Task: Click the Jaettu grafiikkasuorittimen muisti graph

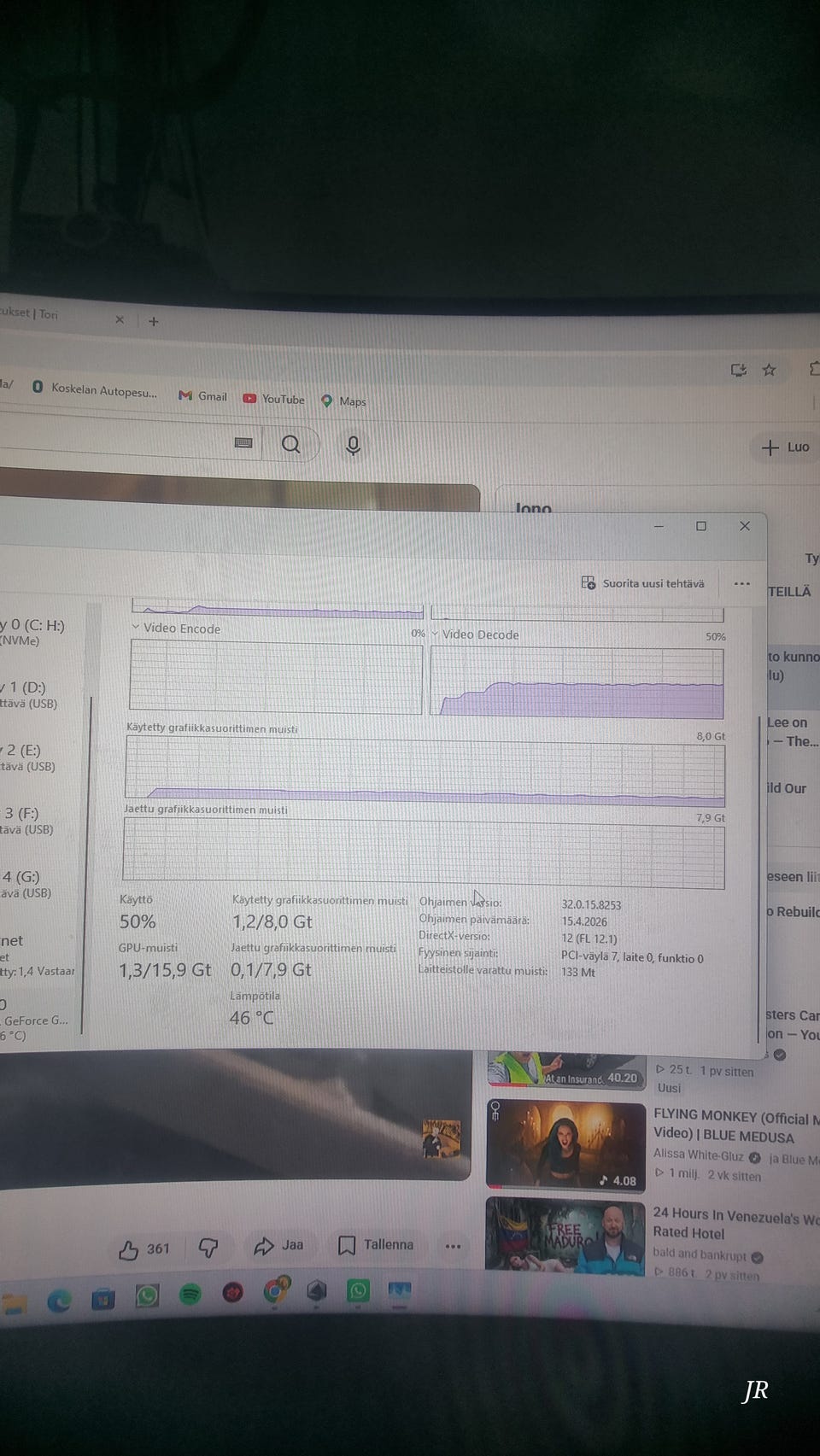Action: pos(424,854)
